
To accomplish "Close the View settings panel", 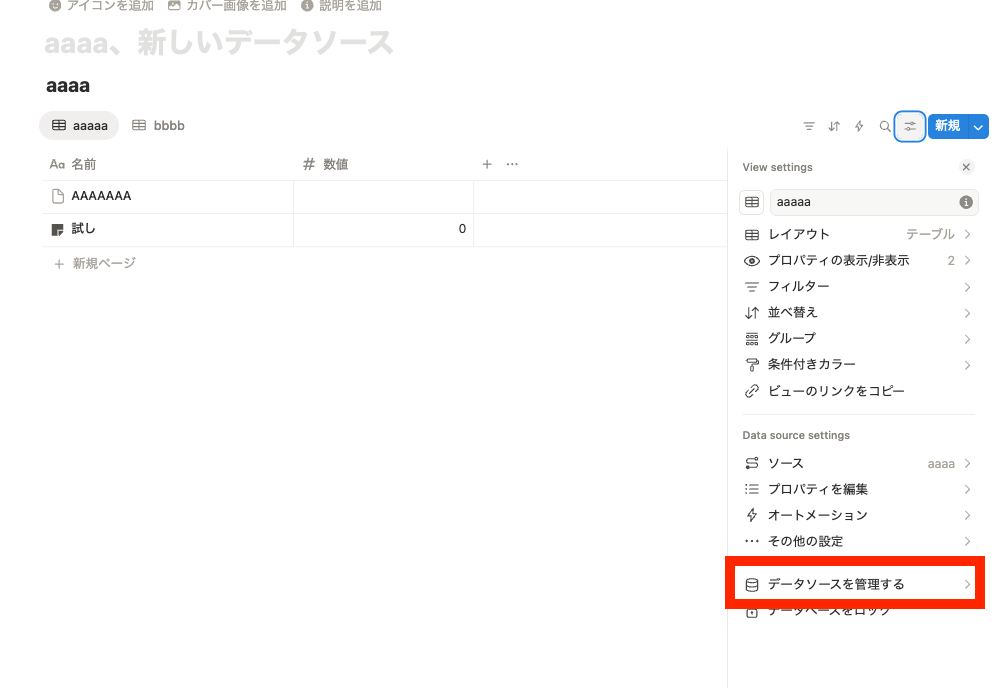I will [966, 167].
